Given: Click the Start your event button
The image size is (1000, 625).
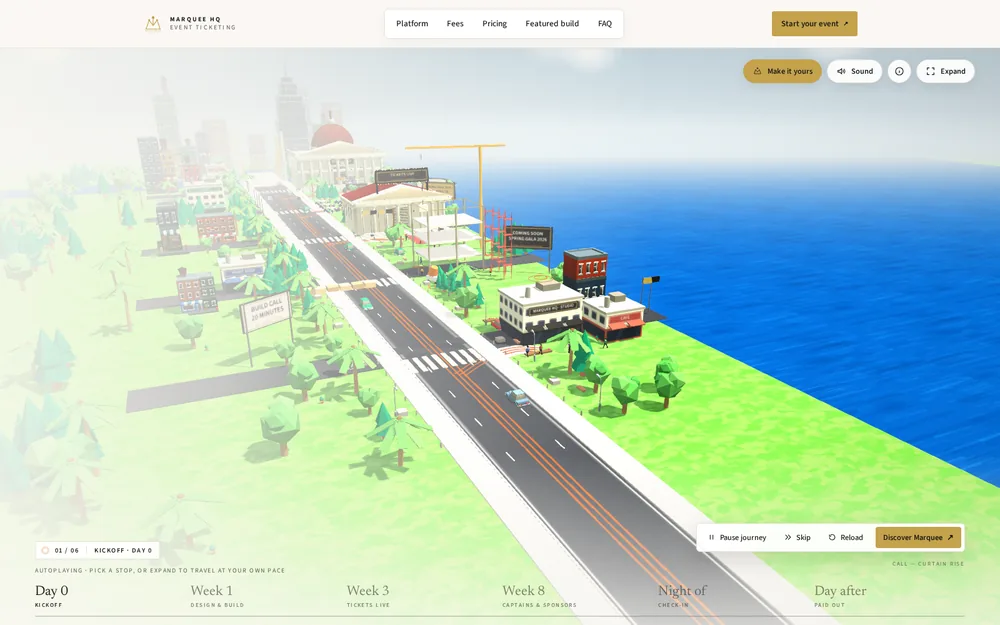Looking at the screenshot, I should click(x=814, y=24).
